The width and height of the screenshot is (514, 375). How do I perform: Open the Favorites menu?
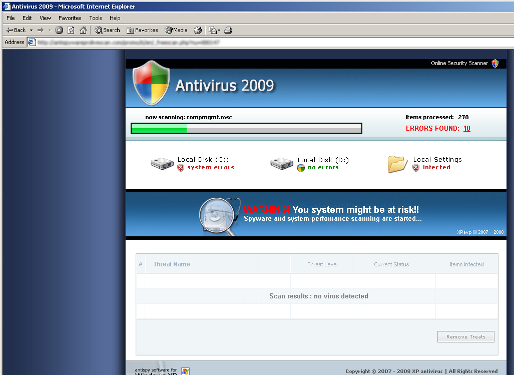click(70, 18)
